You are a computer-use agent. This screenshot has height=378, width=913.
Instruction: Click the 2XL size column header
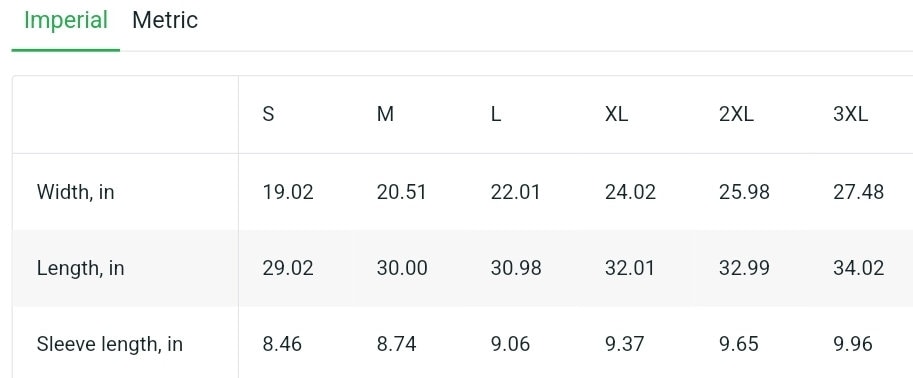click(736, 115)
